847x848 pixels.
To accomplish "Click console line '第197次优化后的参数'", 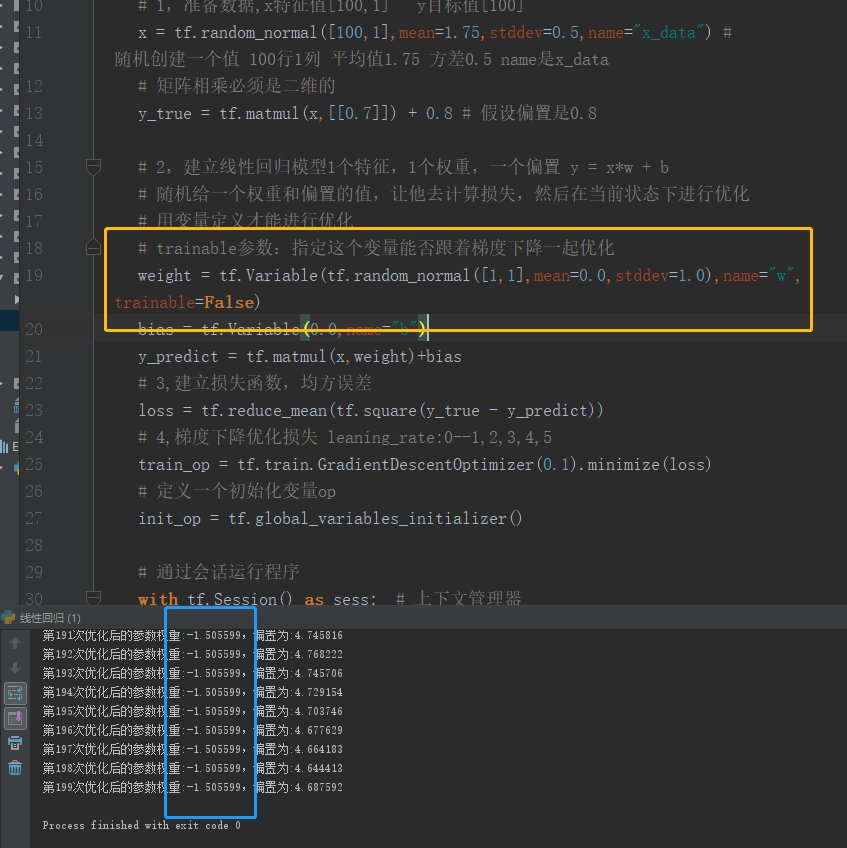I will coord(193,749).
